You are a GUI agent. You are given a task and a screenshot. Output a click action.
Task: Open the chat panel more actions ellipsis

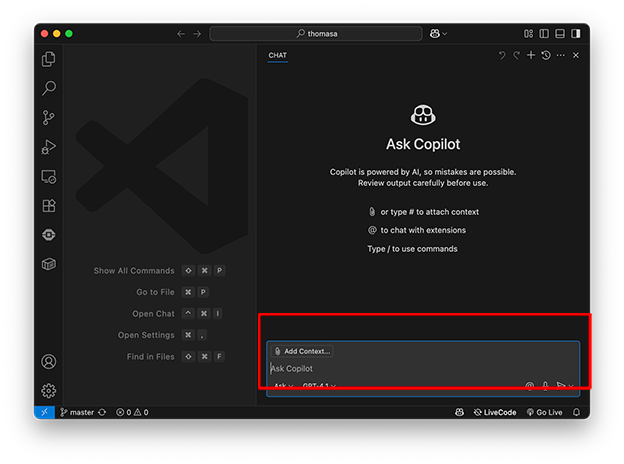(561, 55)
